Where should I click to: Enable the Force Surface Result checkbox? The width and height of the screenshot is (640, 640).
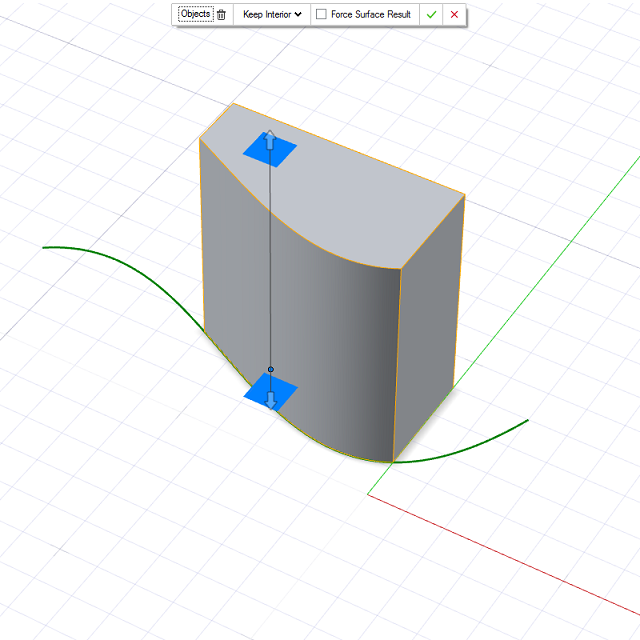[321, 15]
